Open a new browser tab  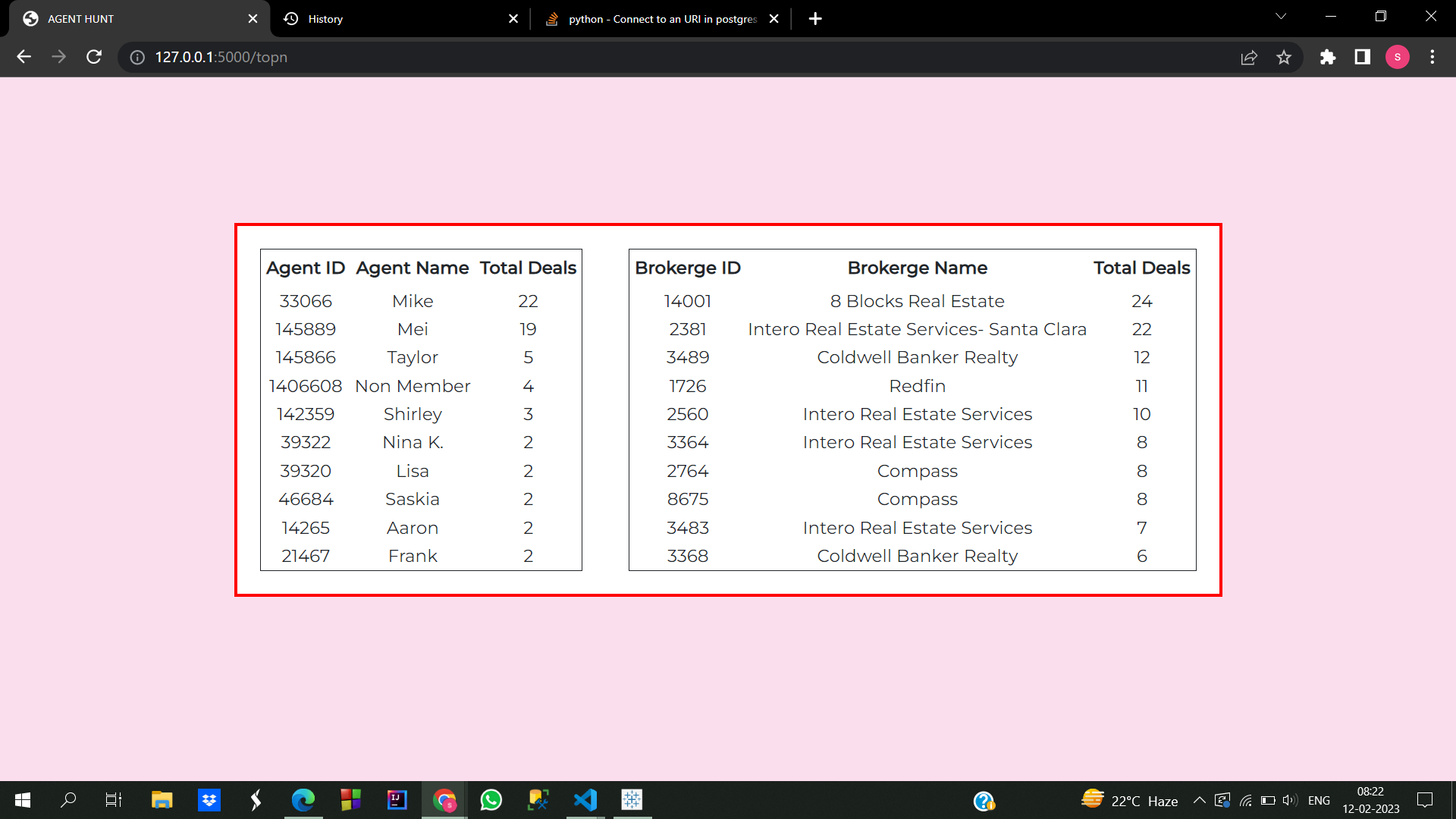pyautogui.click(x=815, y=18)
